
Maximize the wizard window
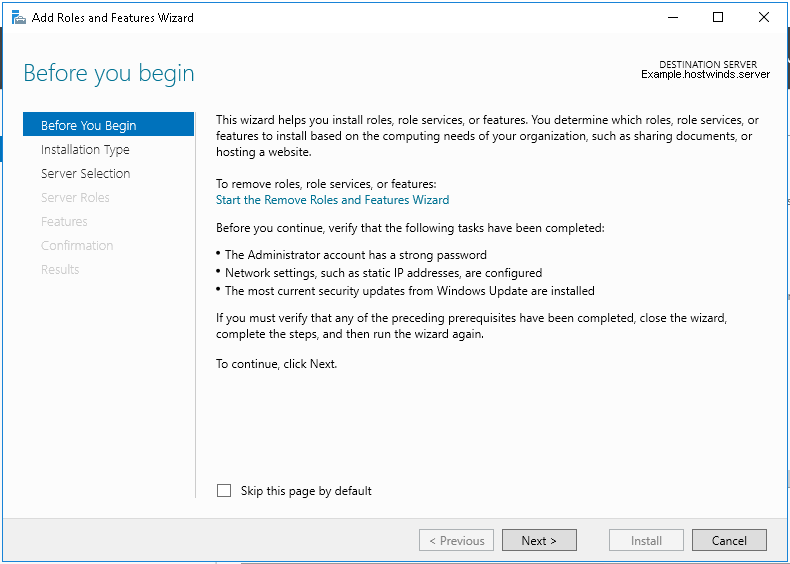718,17
